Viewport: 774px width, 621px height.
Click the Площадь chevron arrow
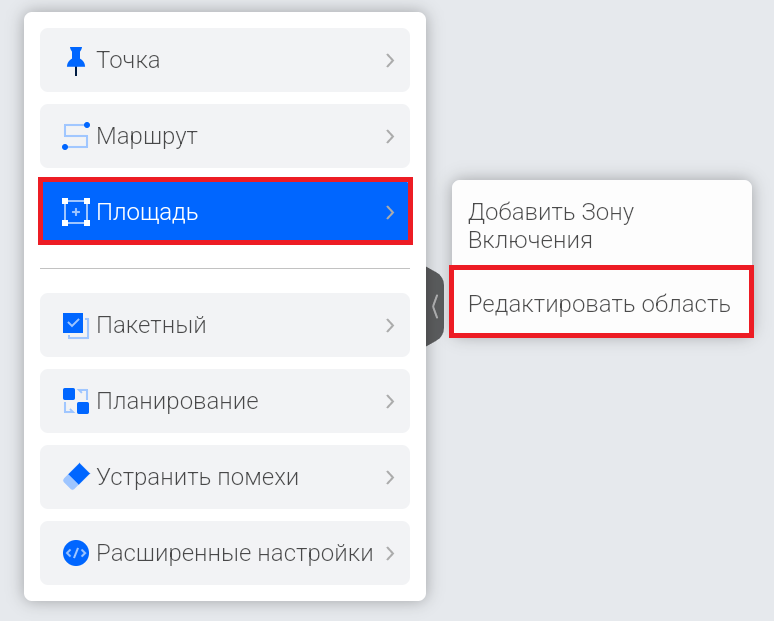pos(390,212)
